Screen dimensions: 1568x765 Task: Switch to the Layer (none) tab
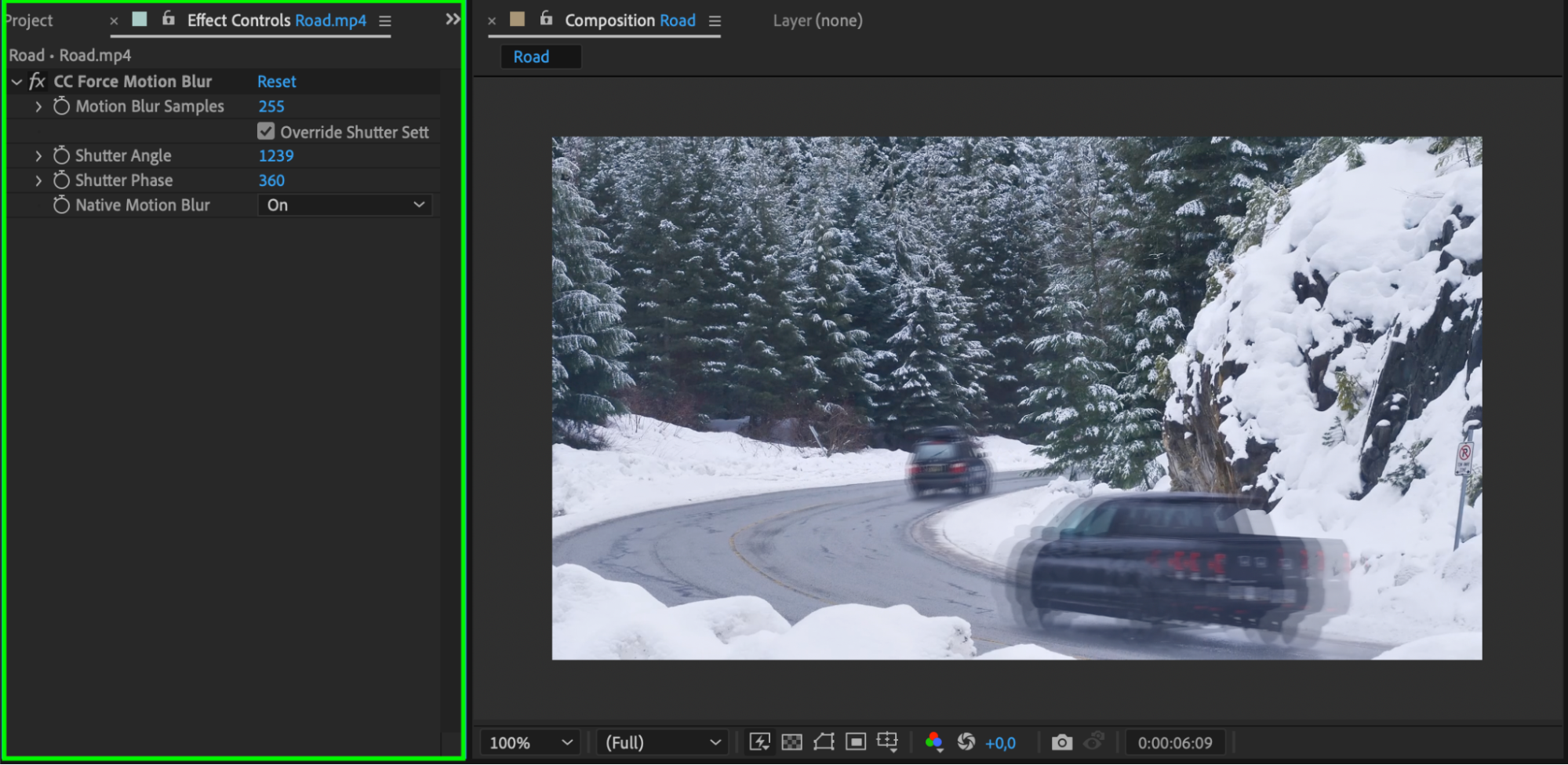click(x=818, y=20)
